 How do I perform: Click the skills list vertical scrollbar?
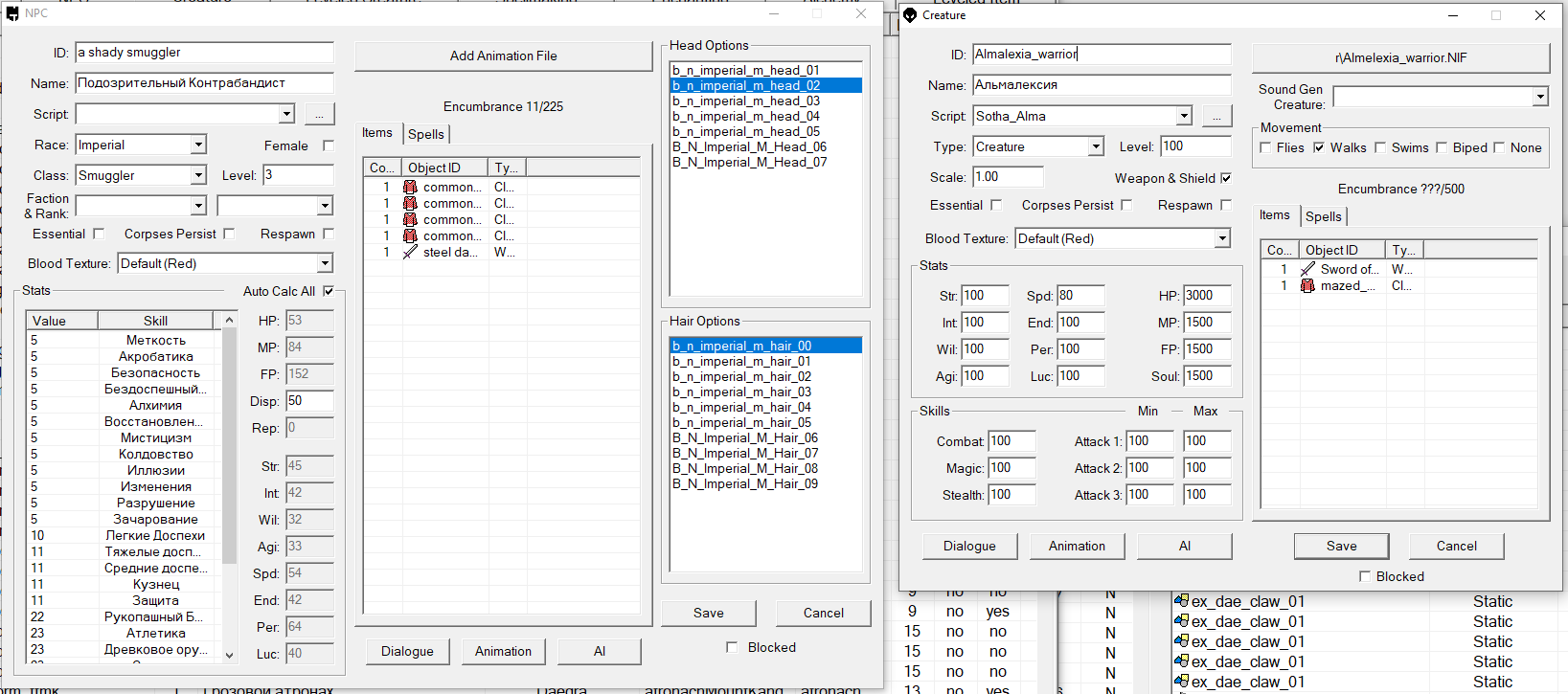pyautogui.click(x=229, y=446)
